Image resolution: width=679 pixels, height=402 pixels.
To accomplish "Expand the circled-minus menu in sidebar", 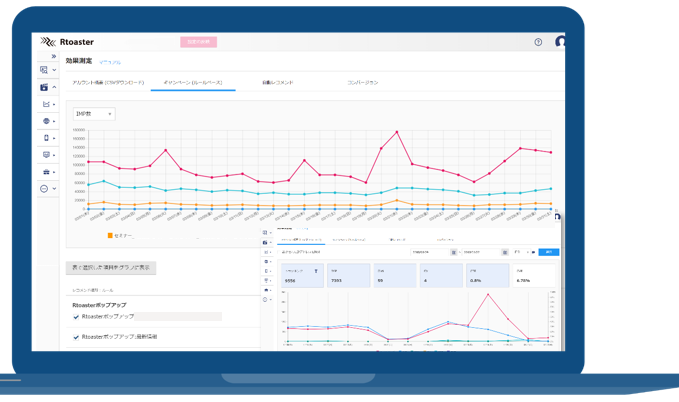I will (46, 189).
